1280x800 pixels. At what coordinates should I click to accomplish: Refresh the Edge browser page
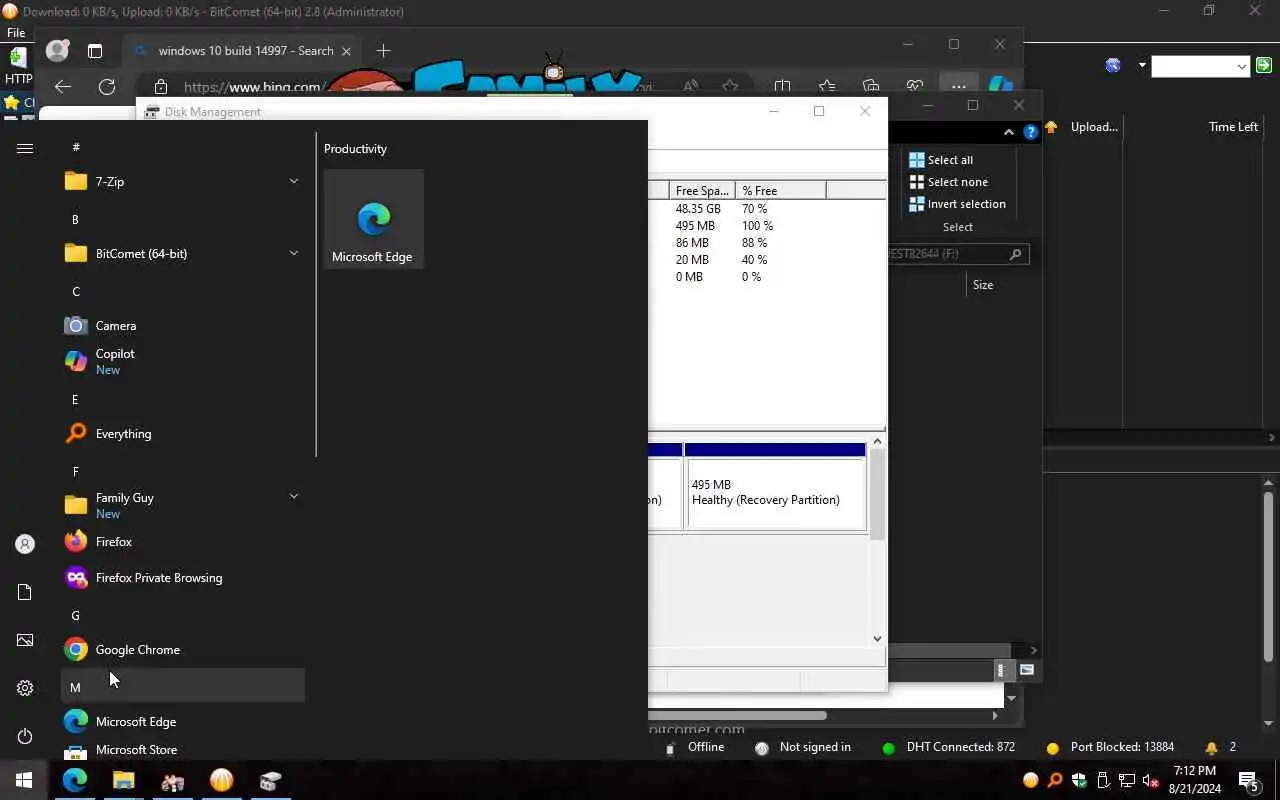point(107,87)
